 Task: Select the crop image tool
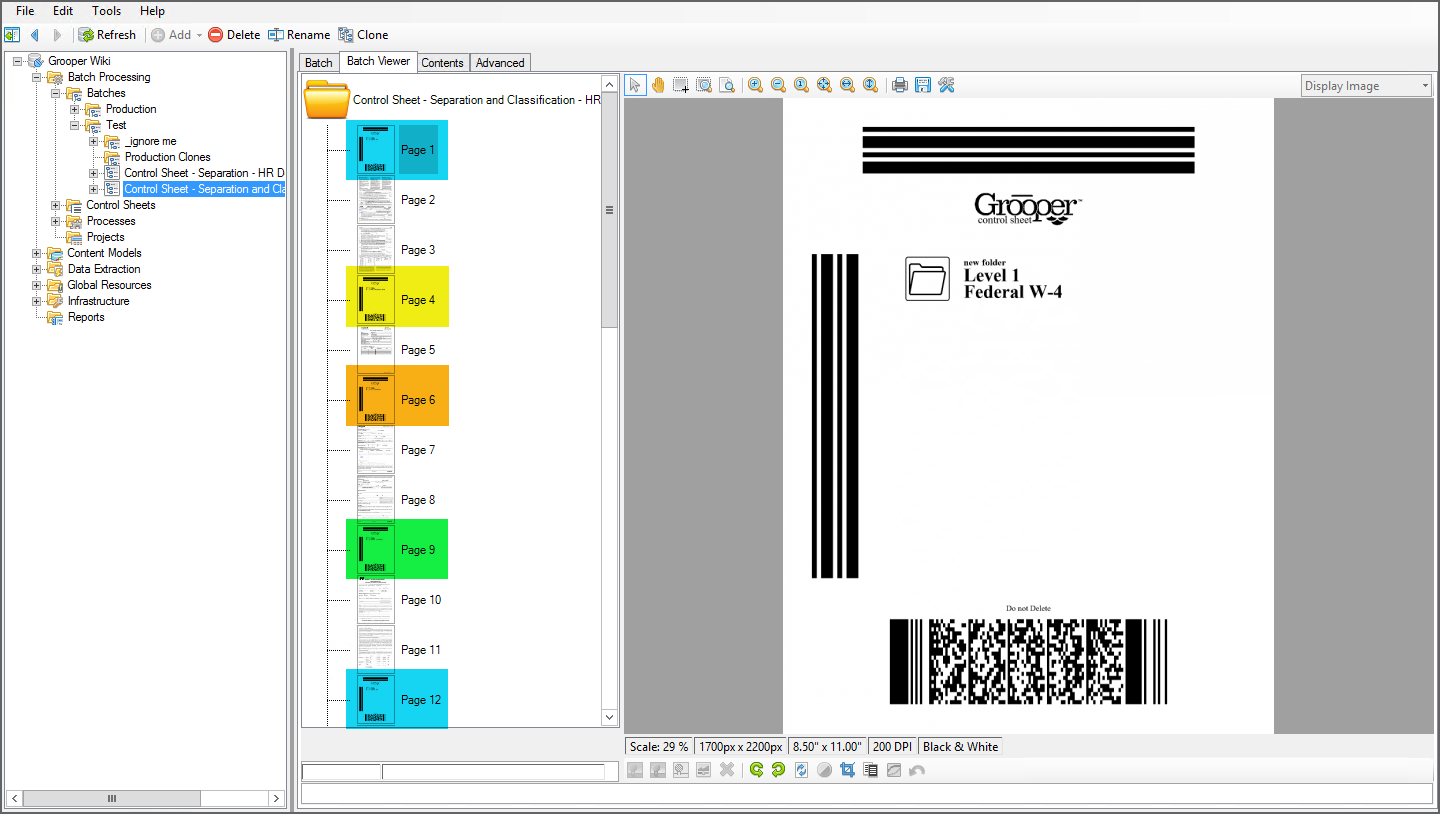[847, 770]
